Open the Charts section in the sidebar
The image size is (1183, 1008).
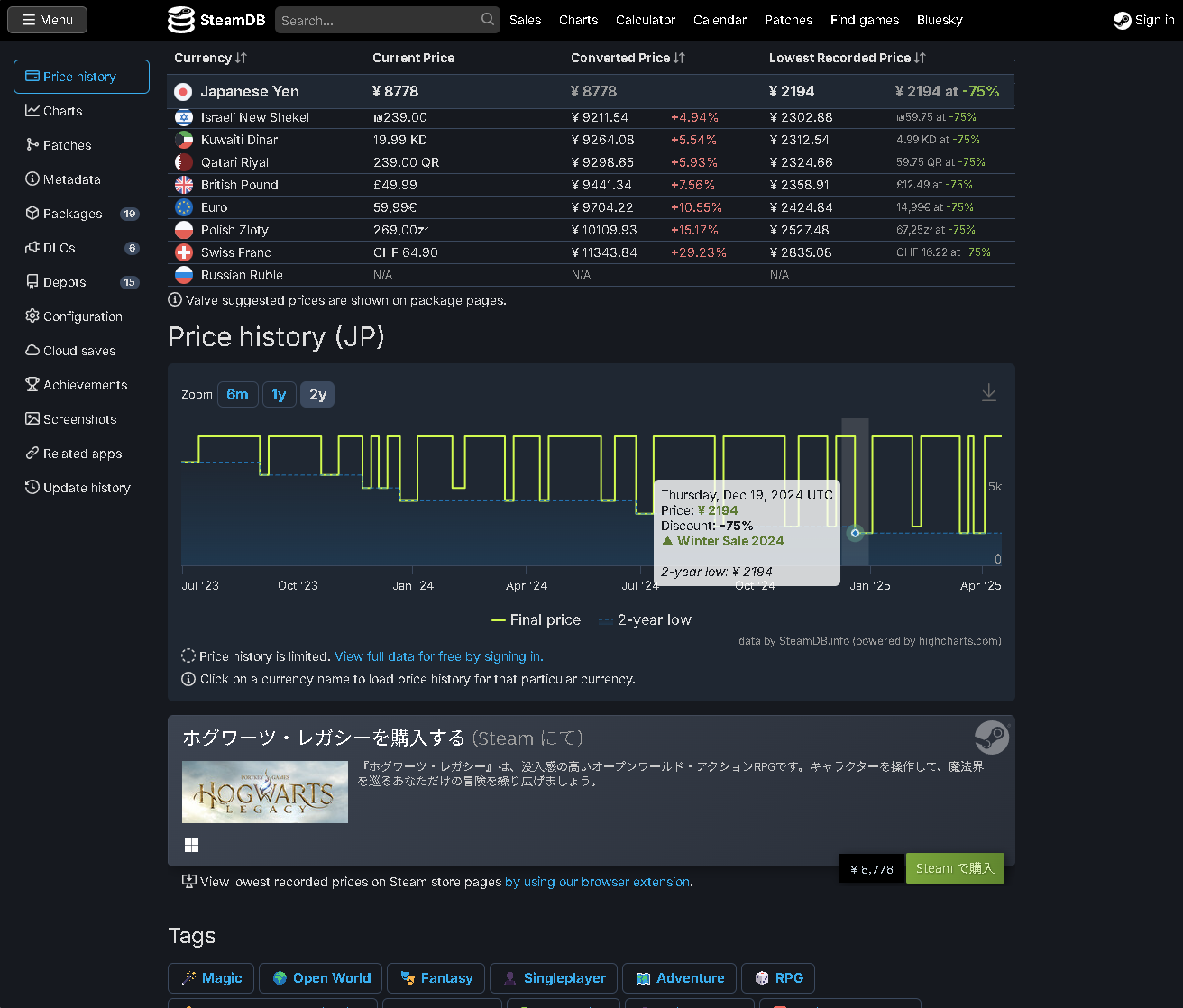coord(60,110)
